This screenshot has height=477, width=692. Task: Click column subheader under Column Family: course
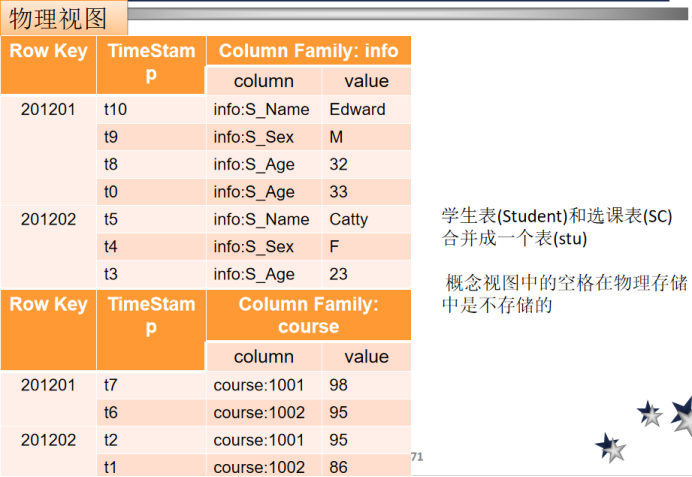263,357
